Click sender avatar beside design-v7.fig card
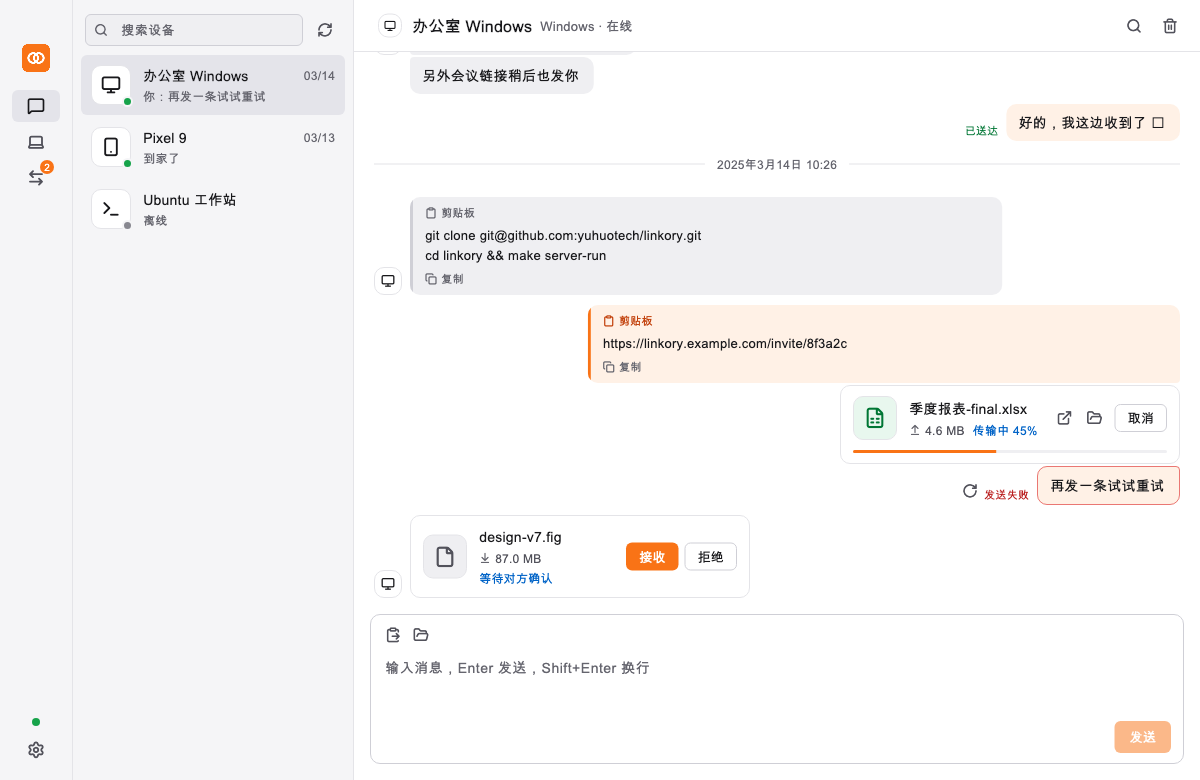 pyautogui.click(x=388, y=584)
